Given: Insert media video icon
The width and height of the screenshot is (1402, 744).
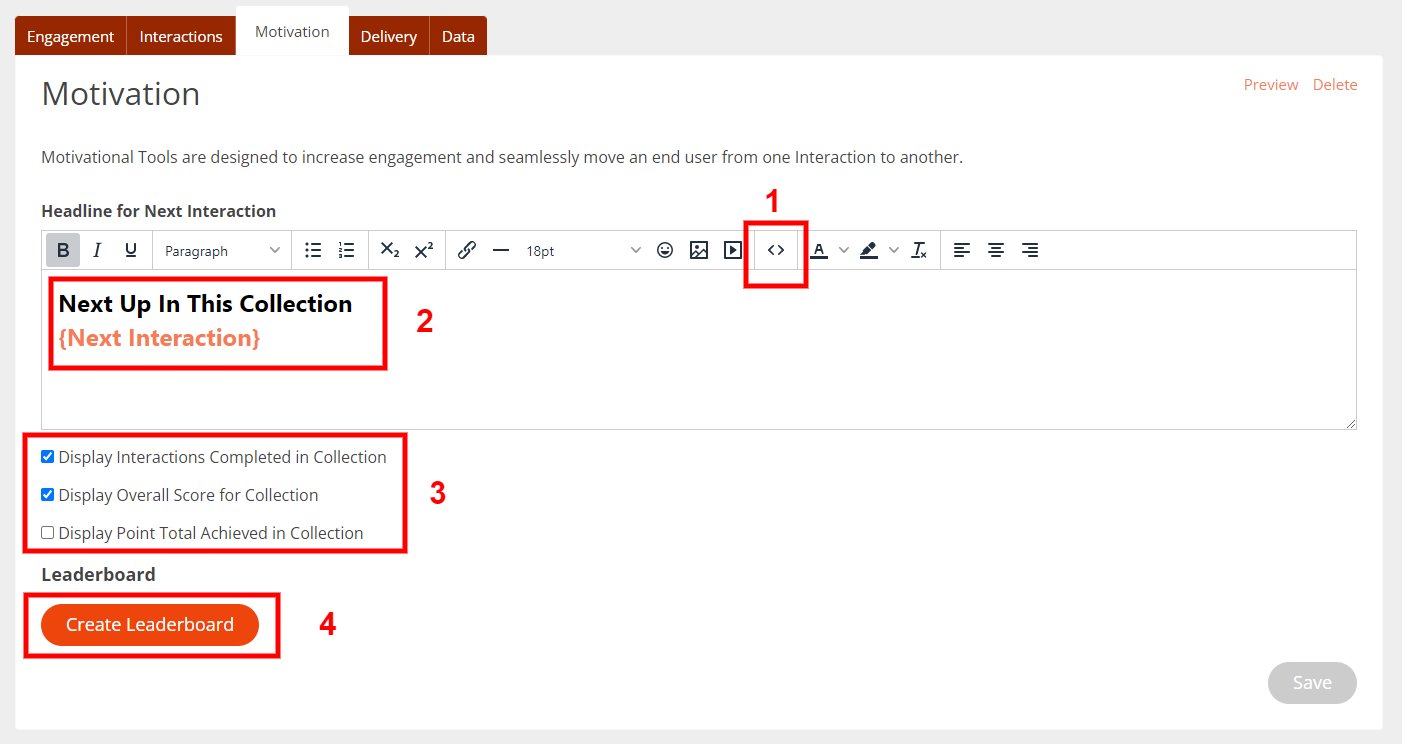Looking at the screenshot, I should click(733, 250).
